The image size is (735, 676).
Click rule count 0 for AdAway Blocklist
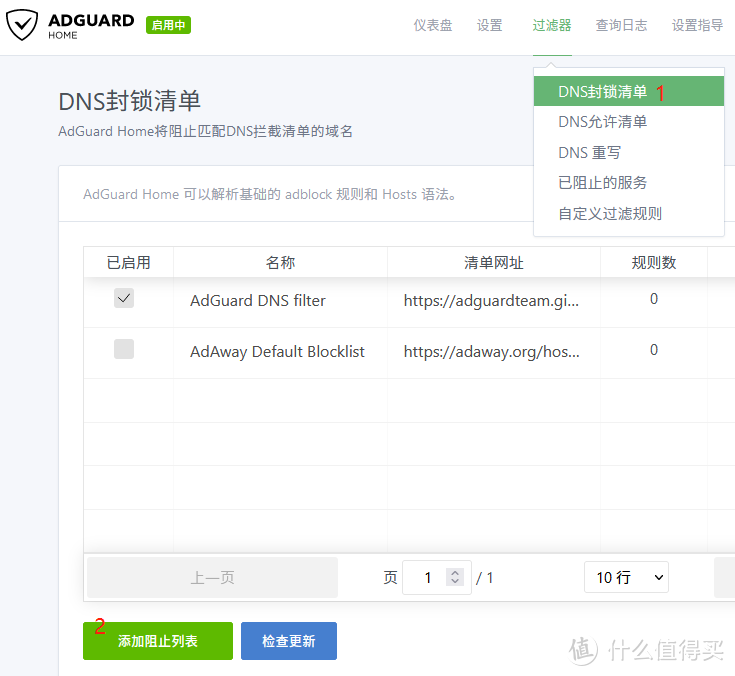click(x=654, y=350)
